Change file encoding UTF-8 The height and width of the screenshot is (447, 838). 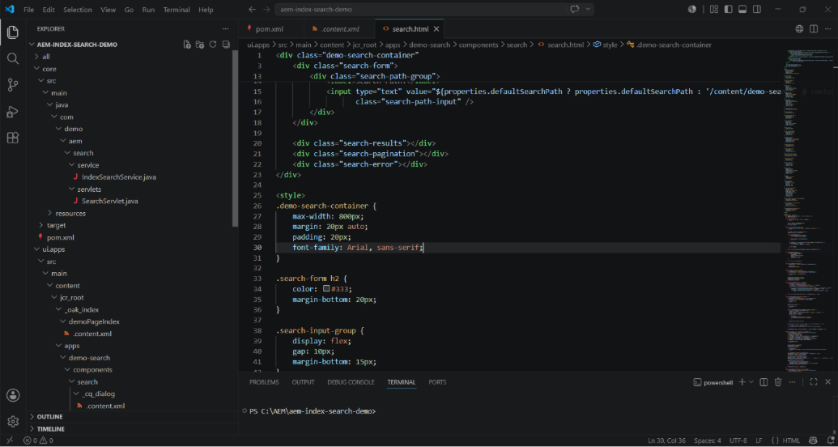tap(738, 441)
